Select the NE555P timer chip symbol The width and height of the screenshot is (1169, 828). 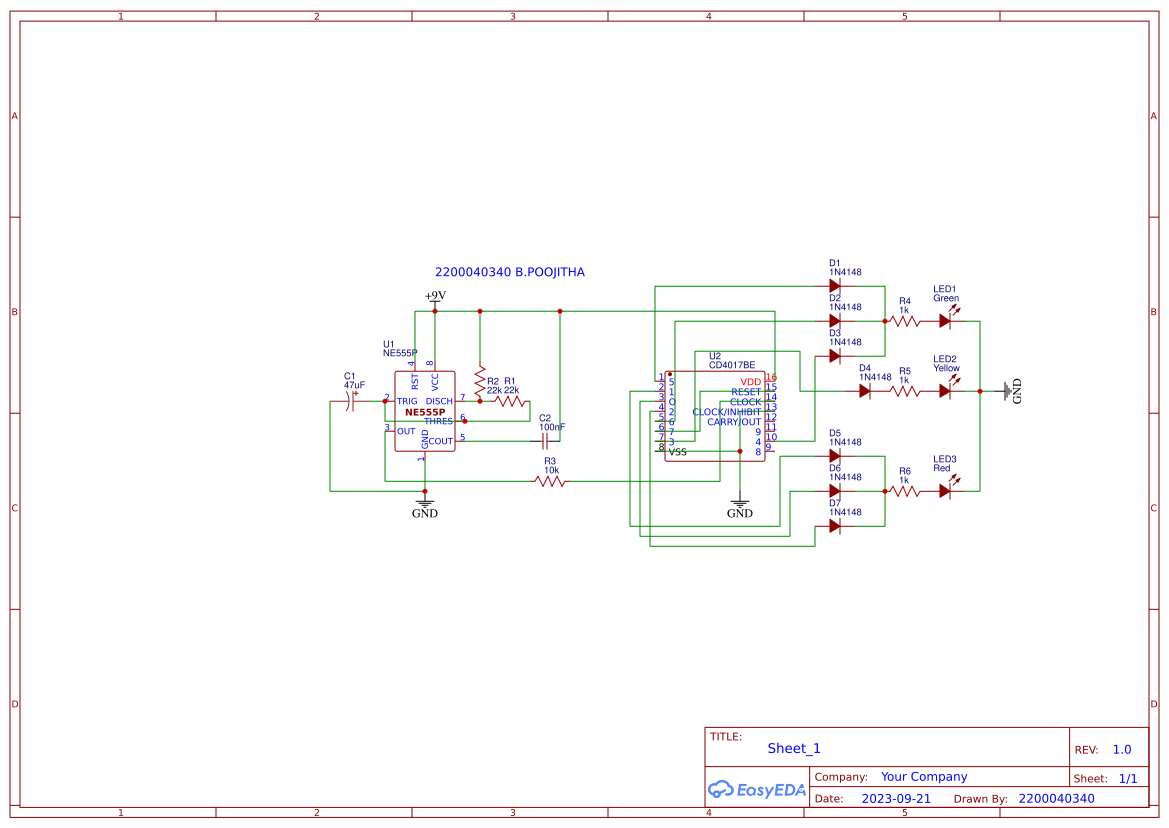pyautogui.click(x=427, y=410)
